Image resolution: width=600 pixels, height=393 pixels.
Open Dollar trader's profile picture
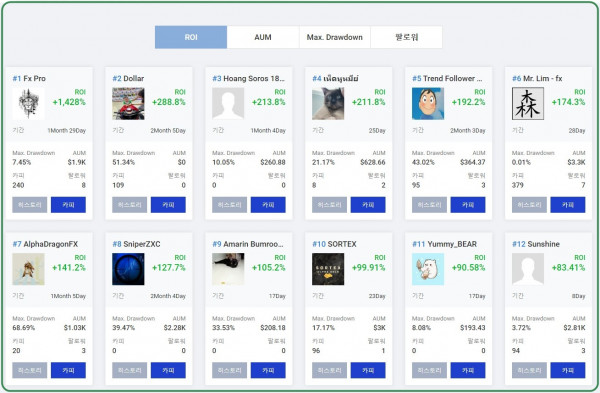click(128, 104)
